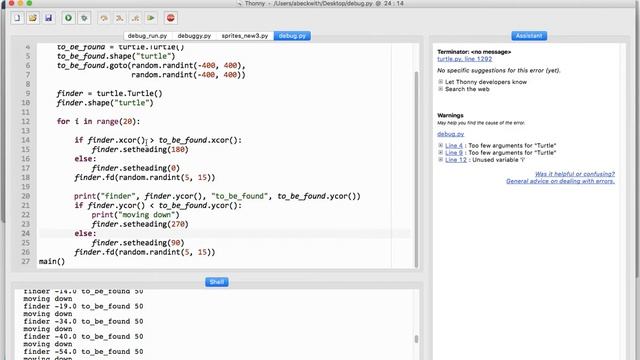This screenshot has height=360, width=640.
Task: Click shell output 'finder -40.0 to_be_found 50'
Action: [83, 337]
